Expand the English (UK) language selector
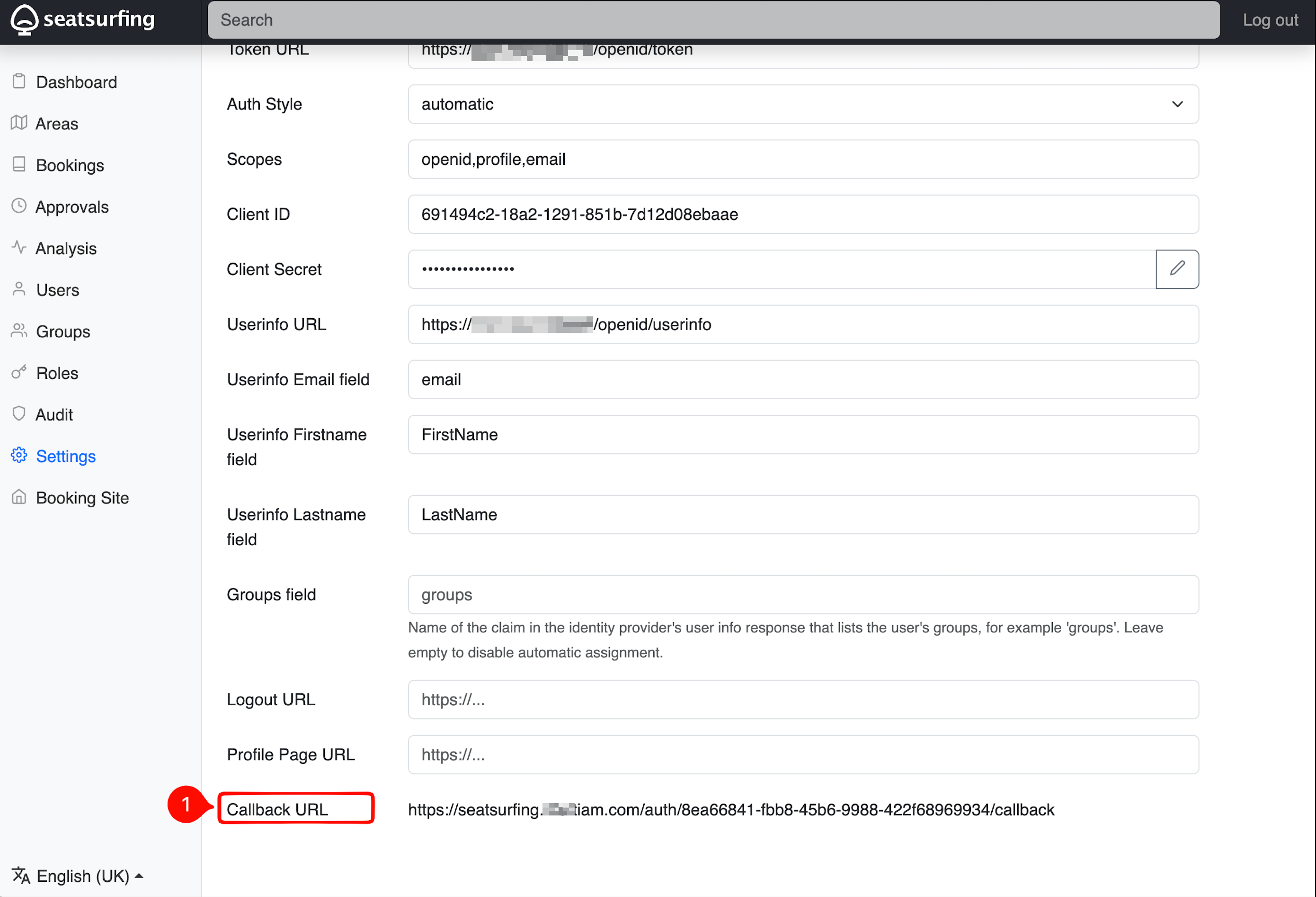Viewport: 1316px width, 897px height. (x=78, y=876)
